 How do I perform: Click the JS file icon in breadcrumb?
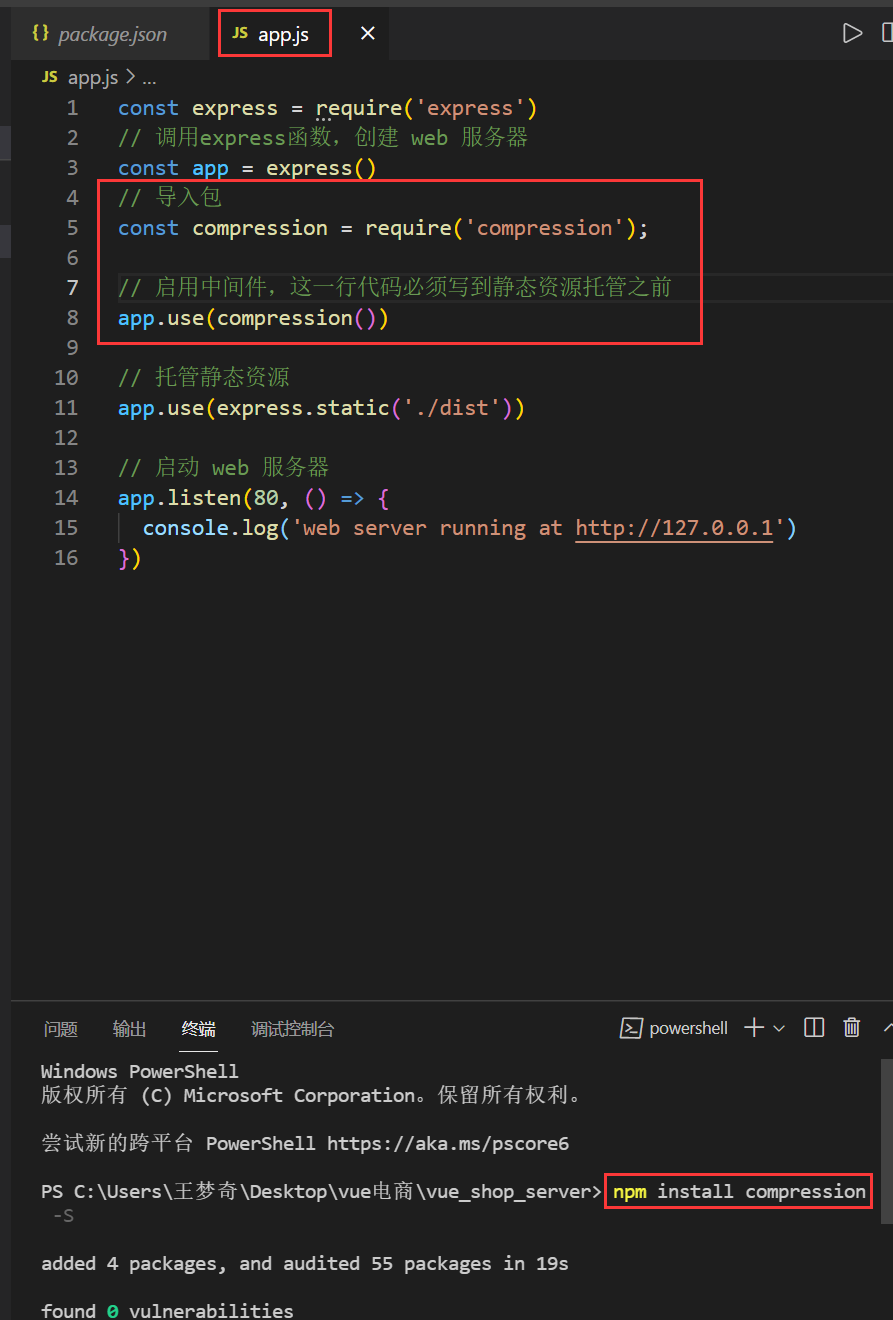50,77
